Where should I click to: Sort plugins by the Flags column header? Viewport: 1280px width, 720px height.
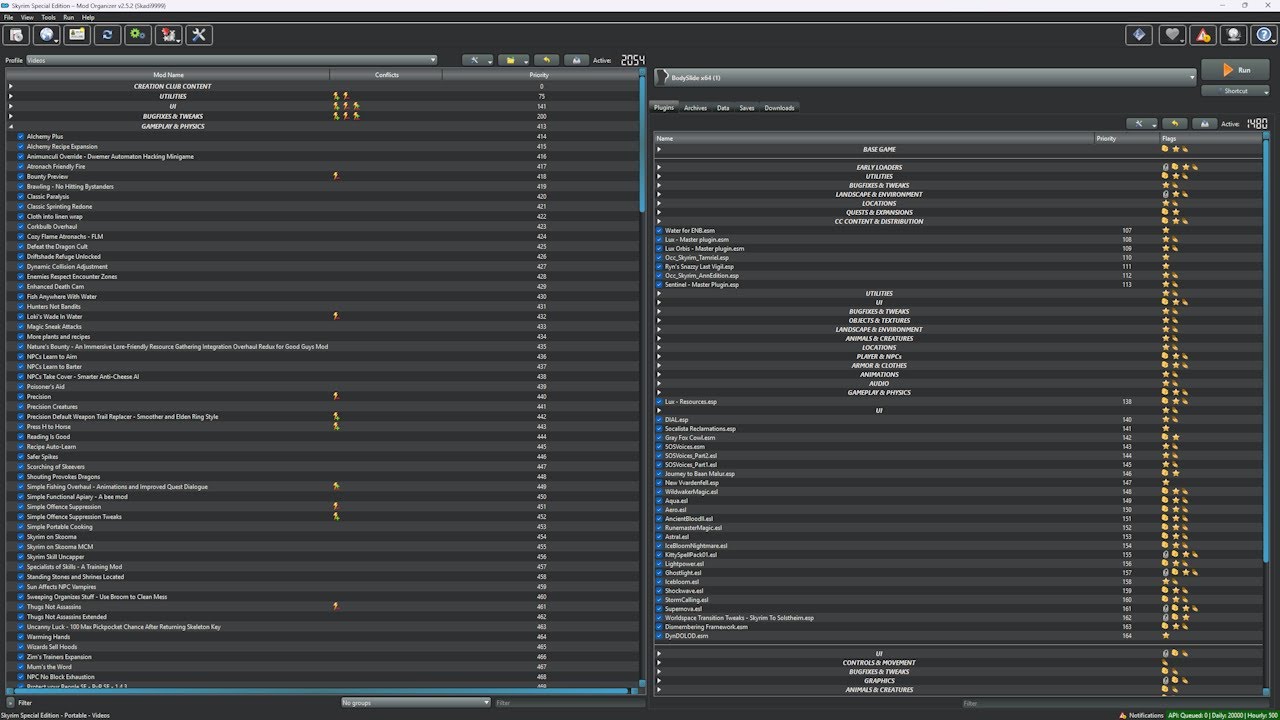pos(1210,138)
